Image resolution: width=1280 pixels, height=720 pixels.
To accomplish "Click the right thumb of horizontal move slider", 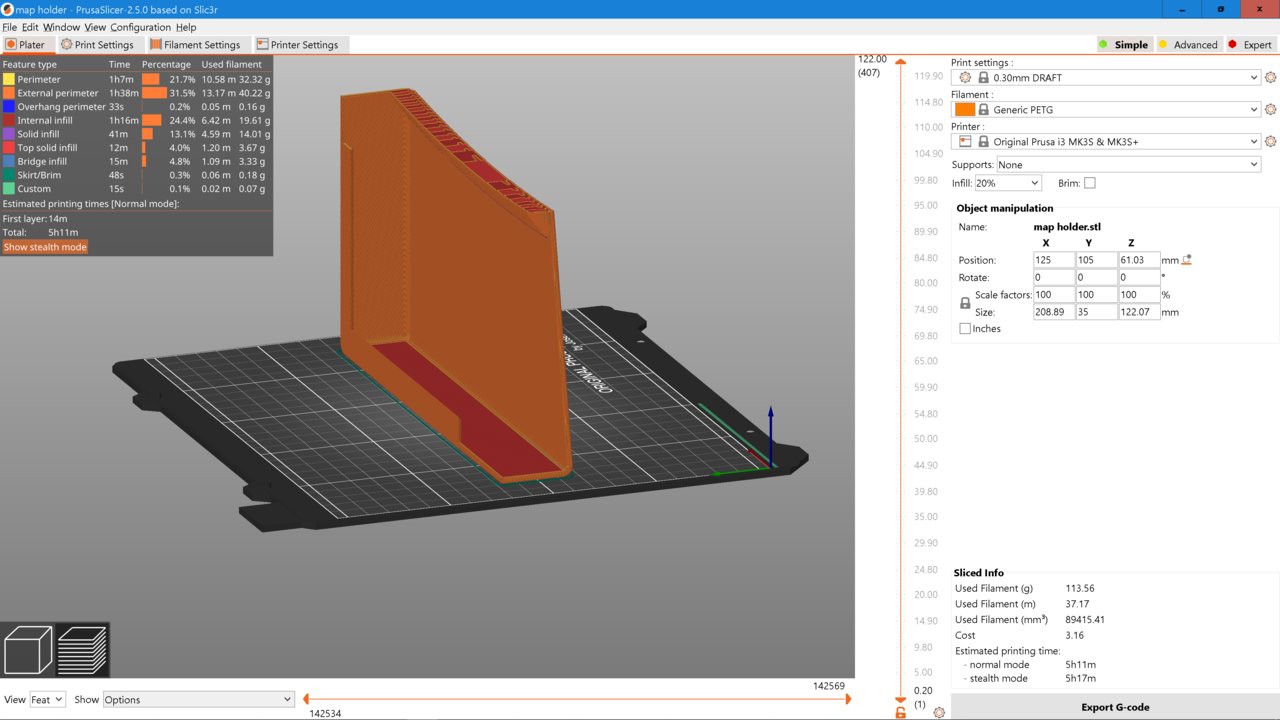I will coord(848,700).
